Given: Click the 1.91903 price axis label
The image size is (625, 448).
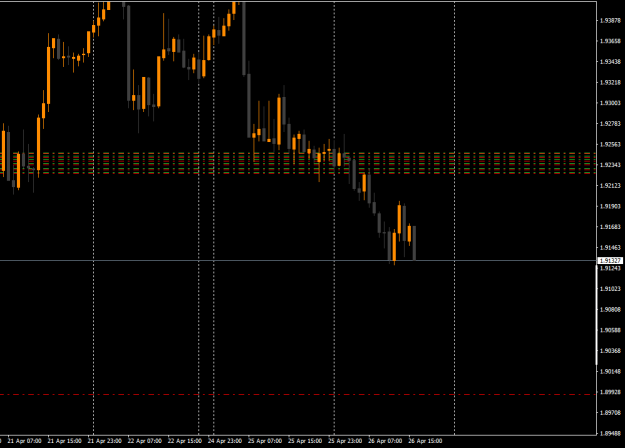Looking at the screenshot, I should [610, 206].
